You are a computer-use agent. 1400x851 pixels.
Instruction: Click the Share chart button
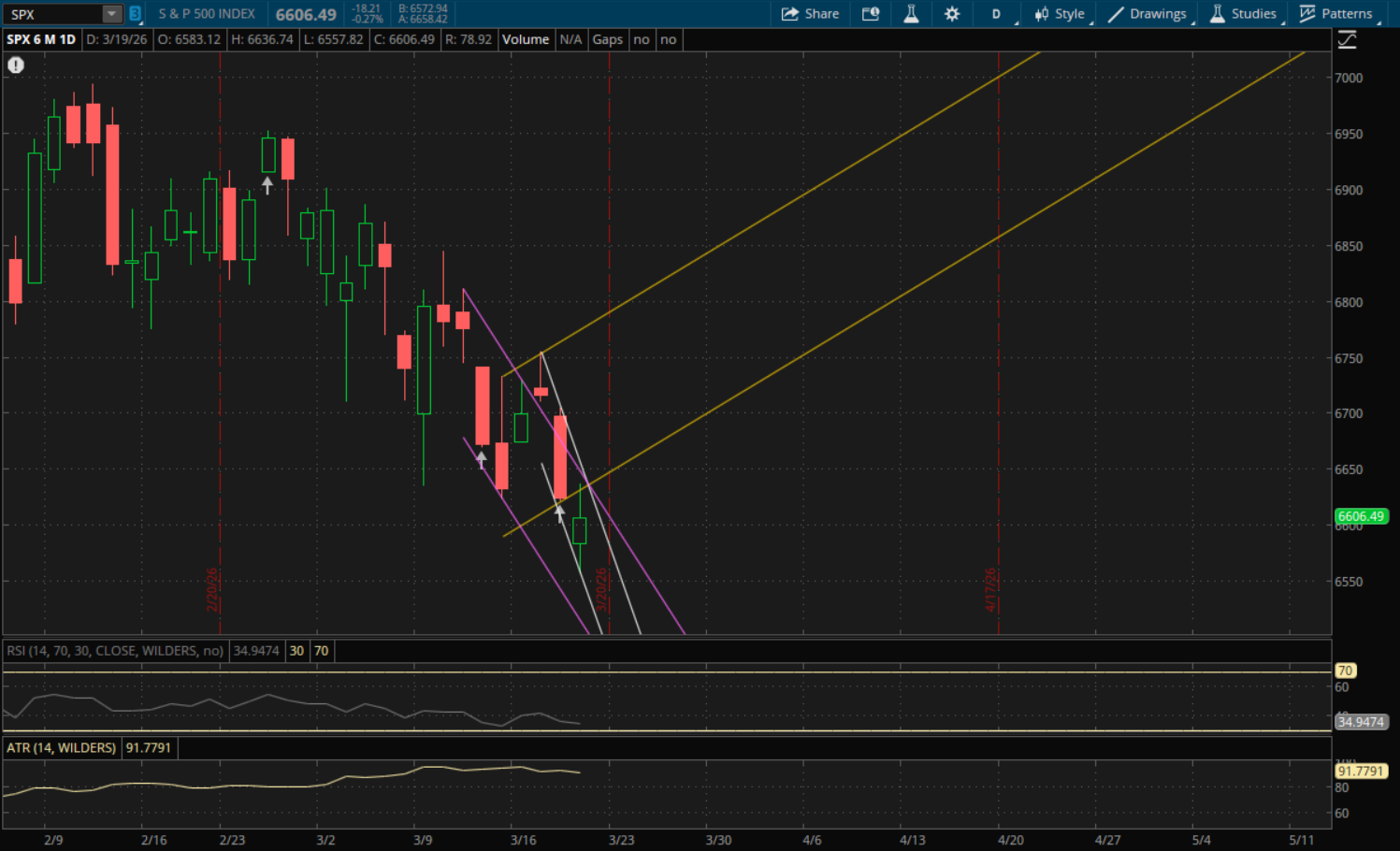(x=810, y=14)
